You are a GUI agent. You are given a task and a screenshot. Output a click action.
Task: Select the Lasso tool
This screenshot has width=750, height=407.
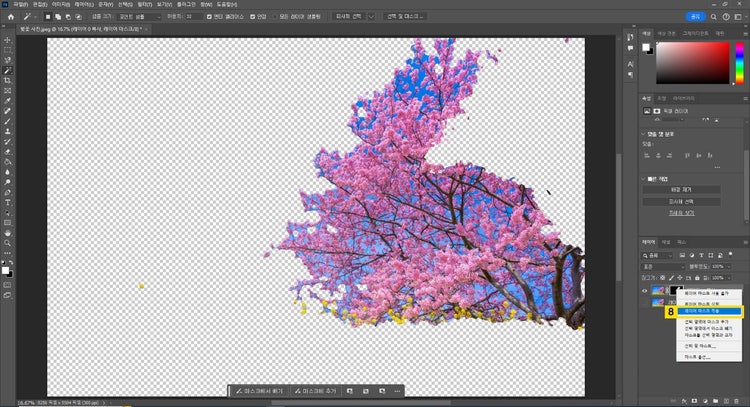[x=8, y=60]
